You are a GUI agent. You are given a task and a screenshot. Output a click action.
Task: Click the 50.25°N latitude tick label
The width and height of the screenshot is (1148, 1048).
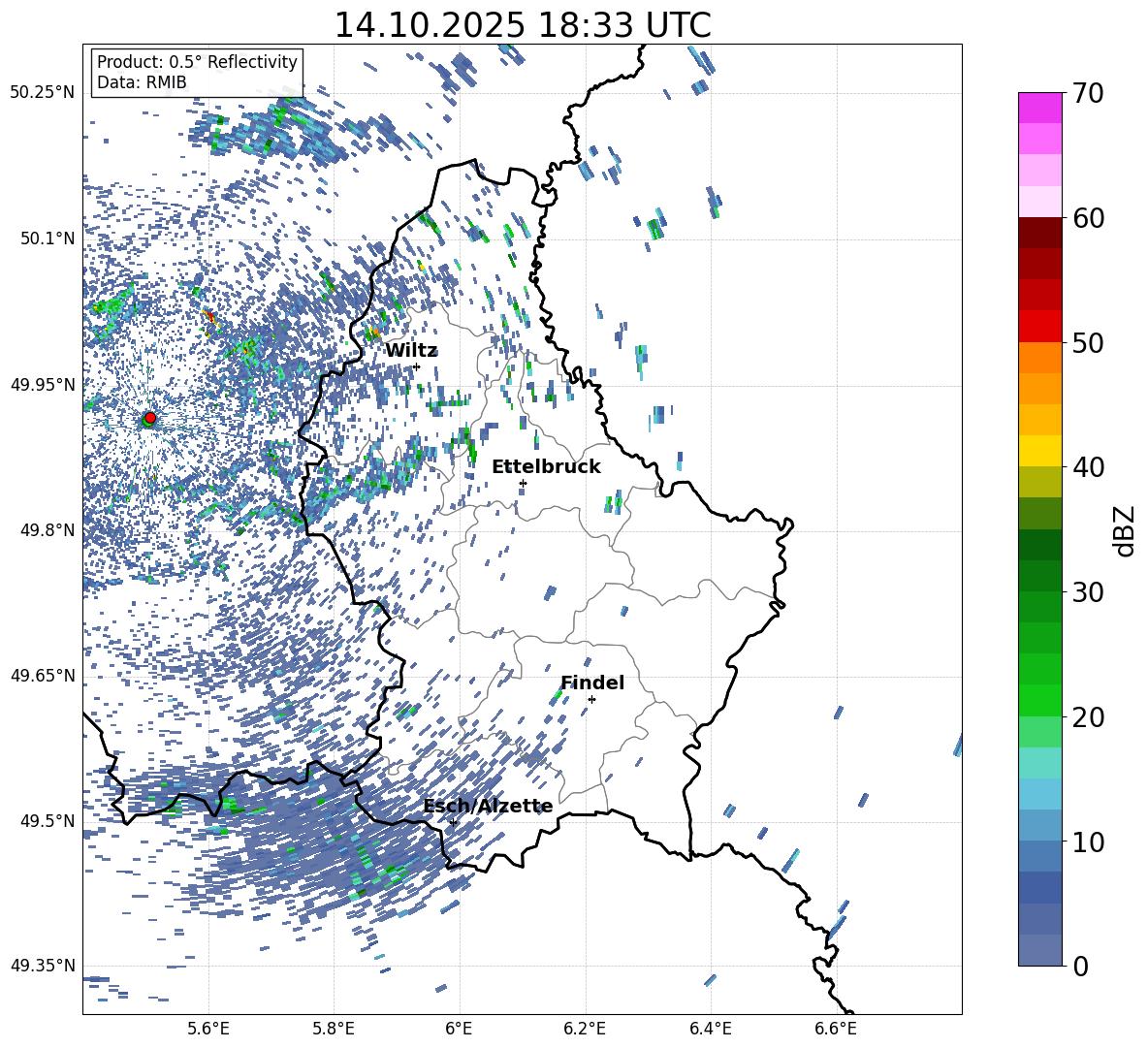click(43, 93)
